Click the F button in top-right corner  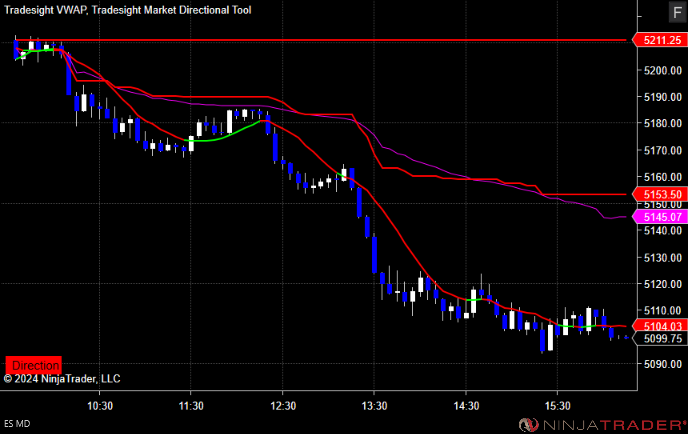677,12
